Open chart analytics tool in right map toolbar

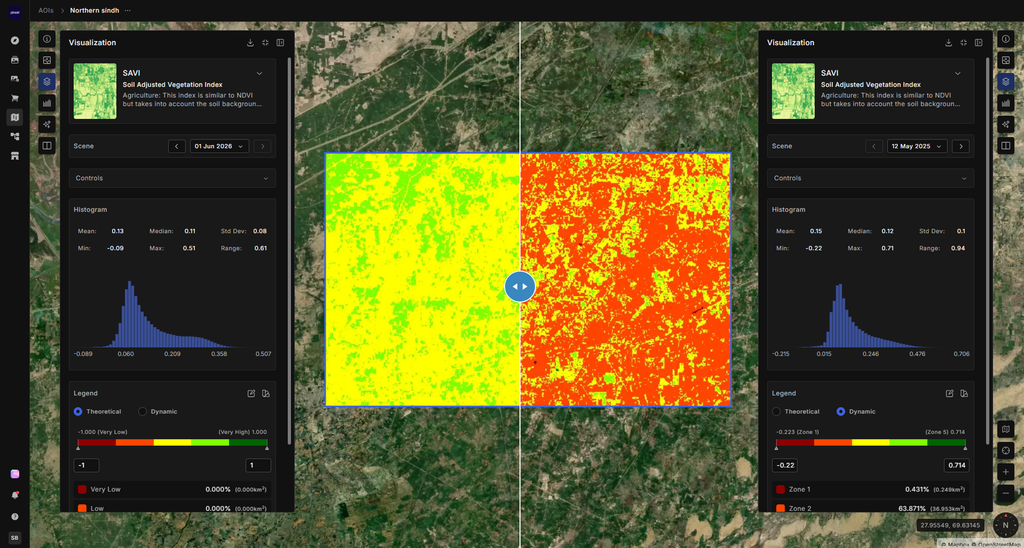click(1006, 103)
